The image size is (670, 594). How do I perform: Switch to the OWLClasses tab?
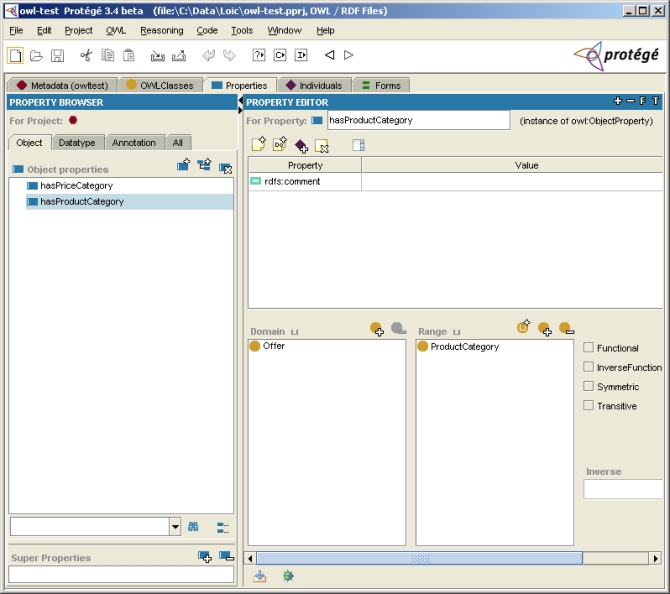[x=160, y=85]
